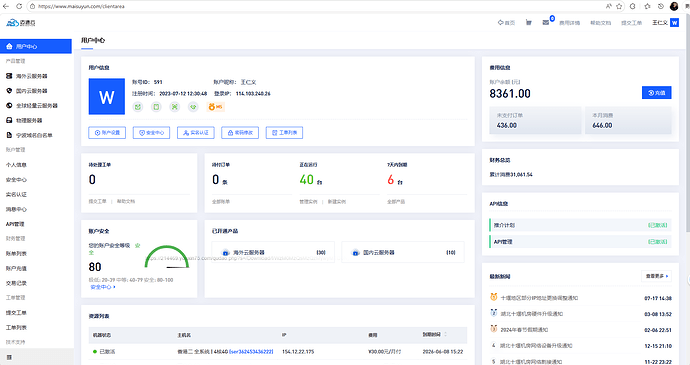Click the 物理服务器 sidebar icon
This screenshot has width=690, height=365.
(9, 120)
